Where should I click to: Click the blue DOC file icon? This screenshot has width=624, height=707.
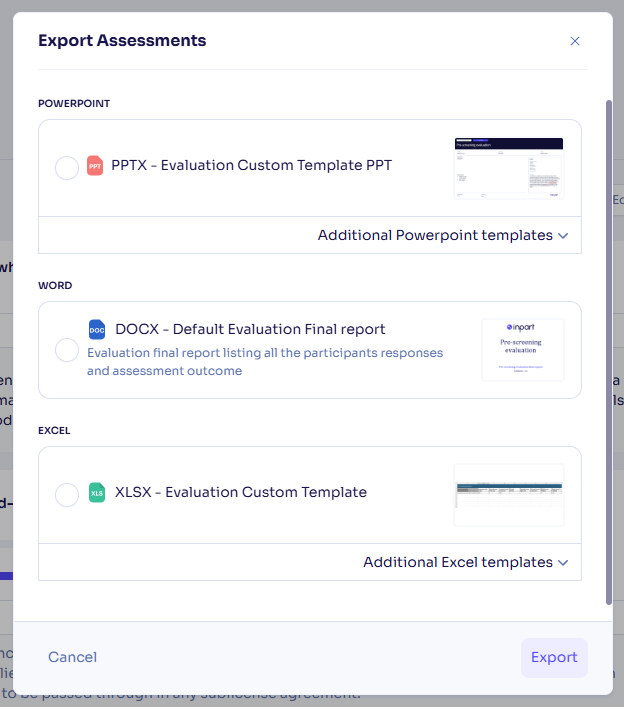(97, 330)
